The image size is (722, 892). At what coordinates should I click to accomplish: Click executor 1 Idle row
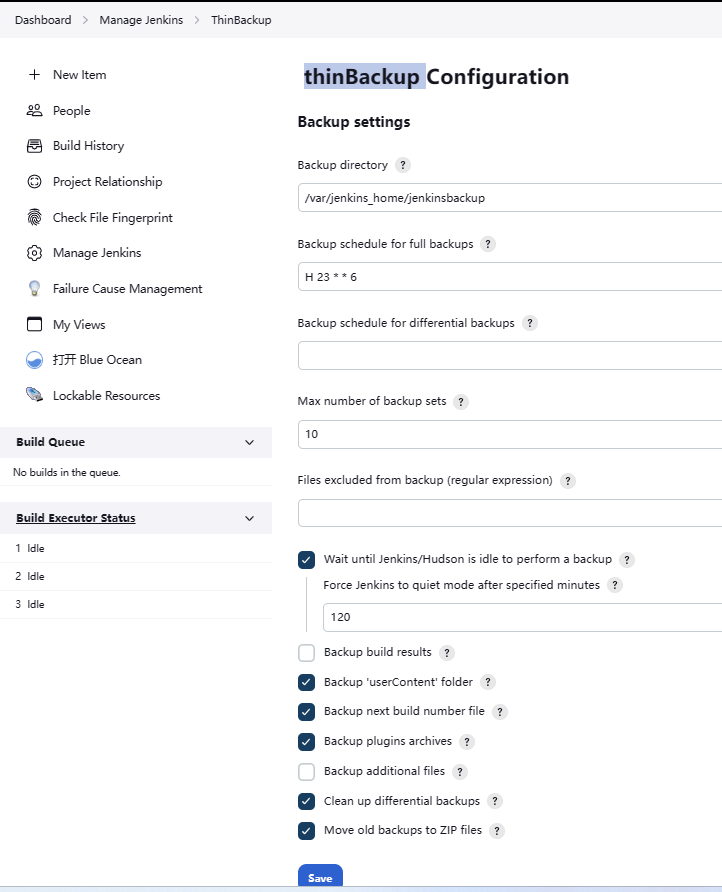pyautogui.click(x=136, y=548)
